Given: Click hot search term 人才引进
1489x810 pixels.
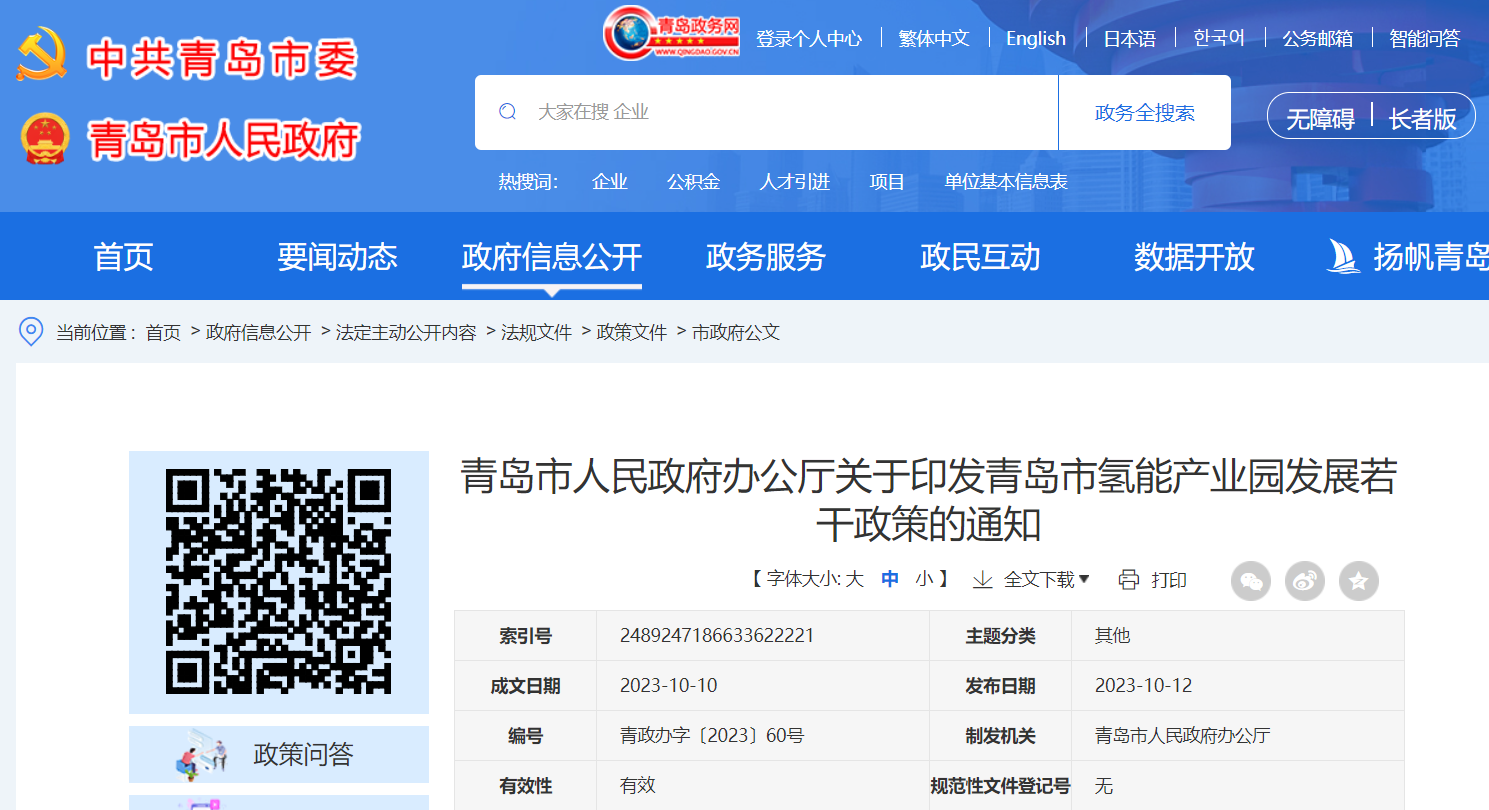Looking at the screenshot, I should [795, 182].
